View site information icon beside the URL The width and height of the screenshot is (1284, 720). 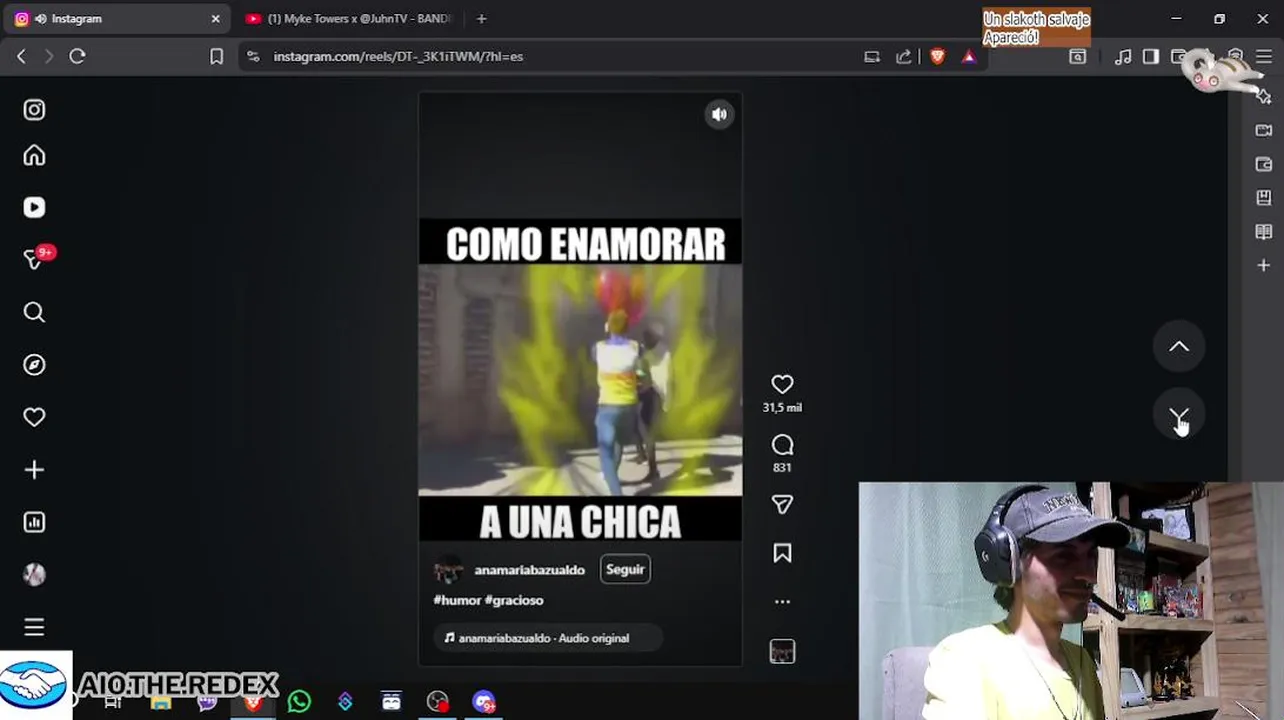point(253,57)
